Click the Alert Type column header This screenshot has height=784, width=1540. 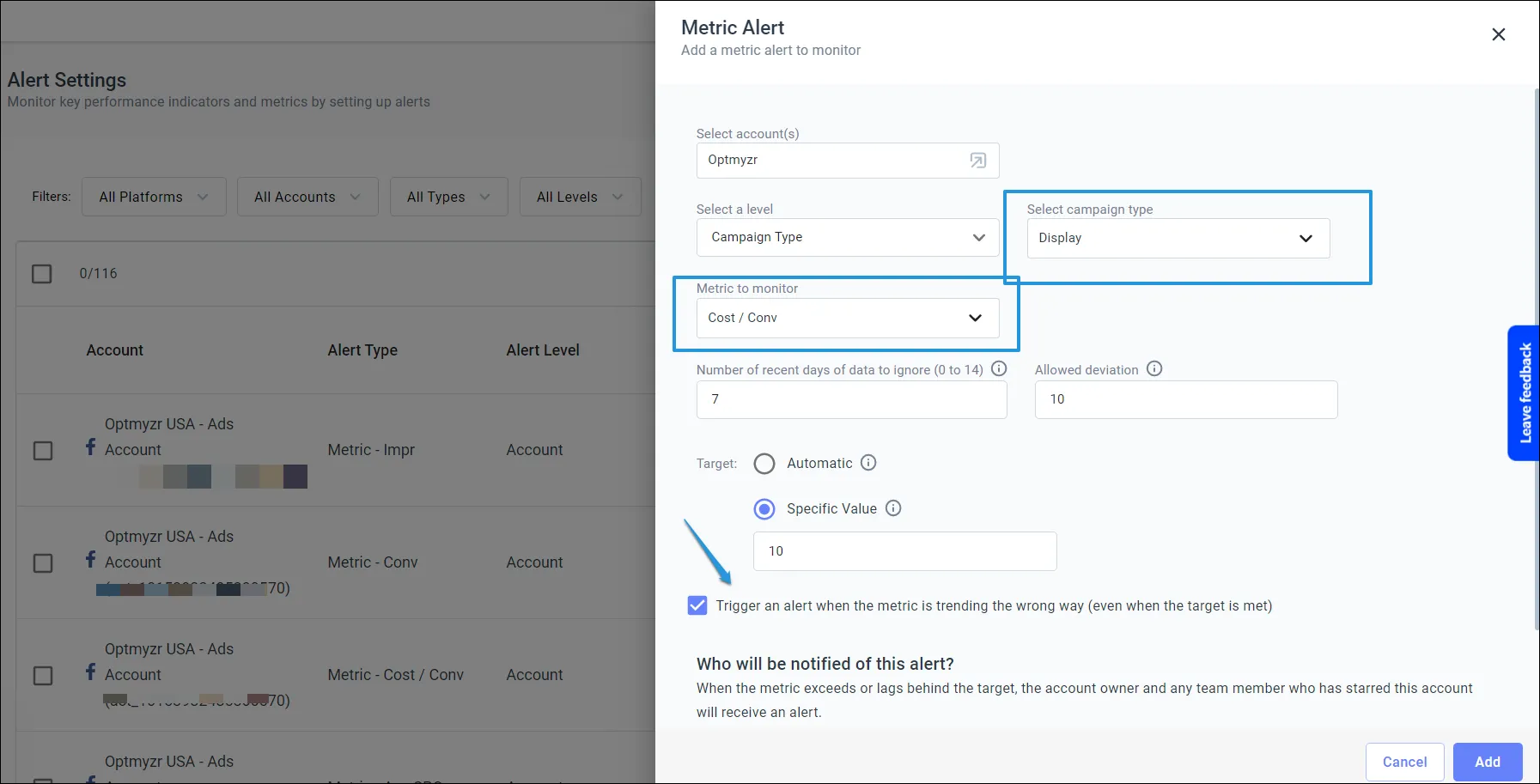point(362,350)
